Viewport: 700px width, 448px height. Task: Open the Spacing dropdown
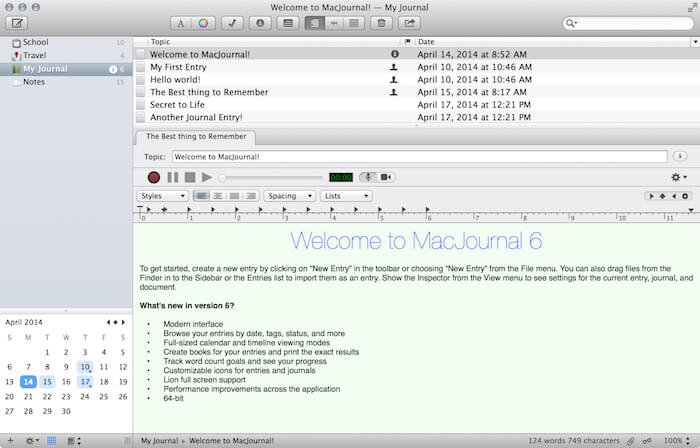pos(290,196)
